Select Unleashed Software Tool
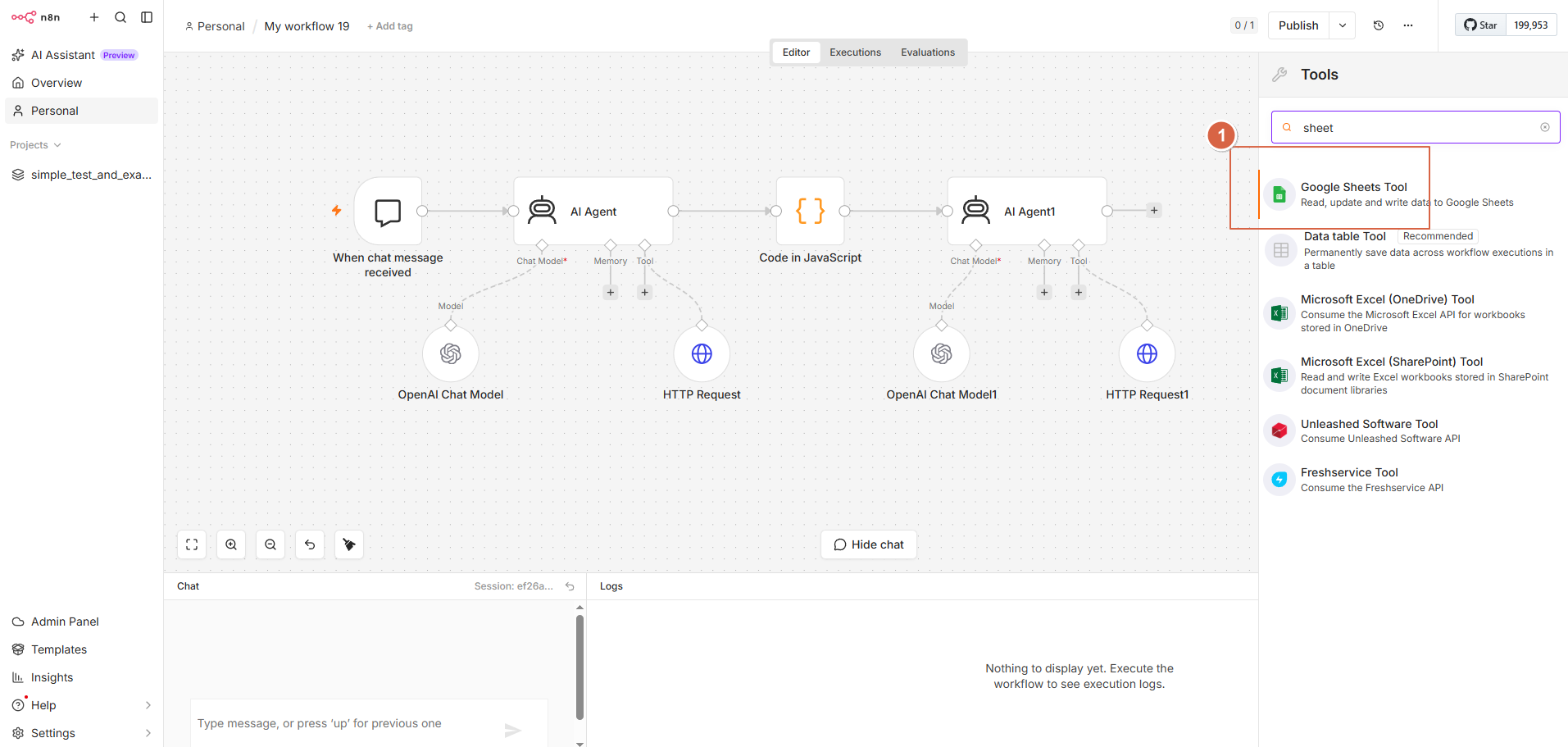 point(1413,430)
